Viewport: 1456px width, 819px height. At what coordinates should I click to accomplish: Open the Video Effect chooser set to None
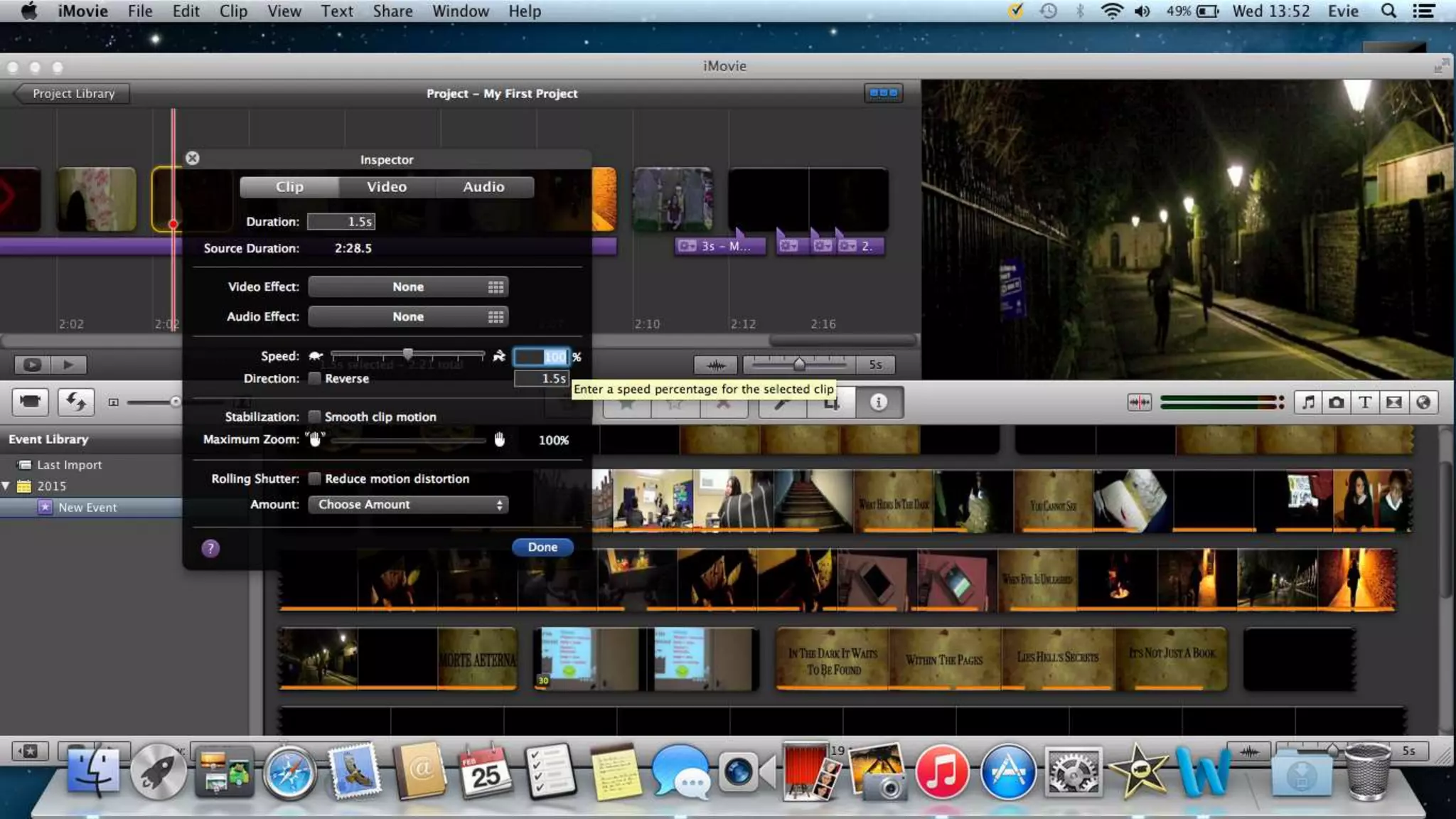[x=408, y=287]
